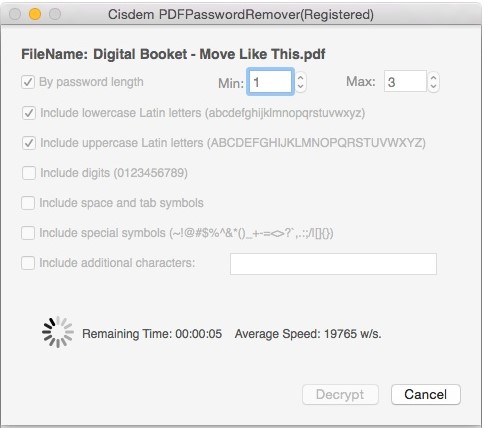Image resolution: width=484 pixels, height=428 pixels.
Task: Click the greyed-out Decrypt button
Action: [340, 395]
